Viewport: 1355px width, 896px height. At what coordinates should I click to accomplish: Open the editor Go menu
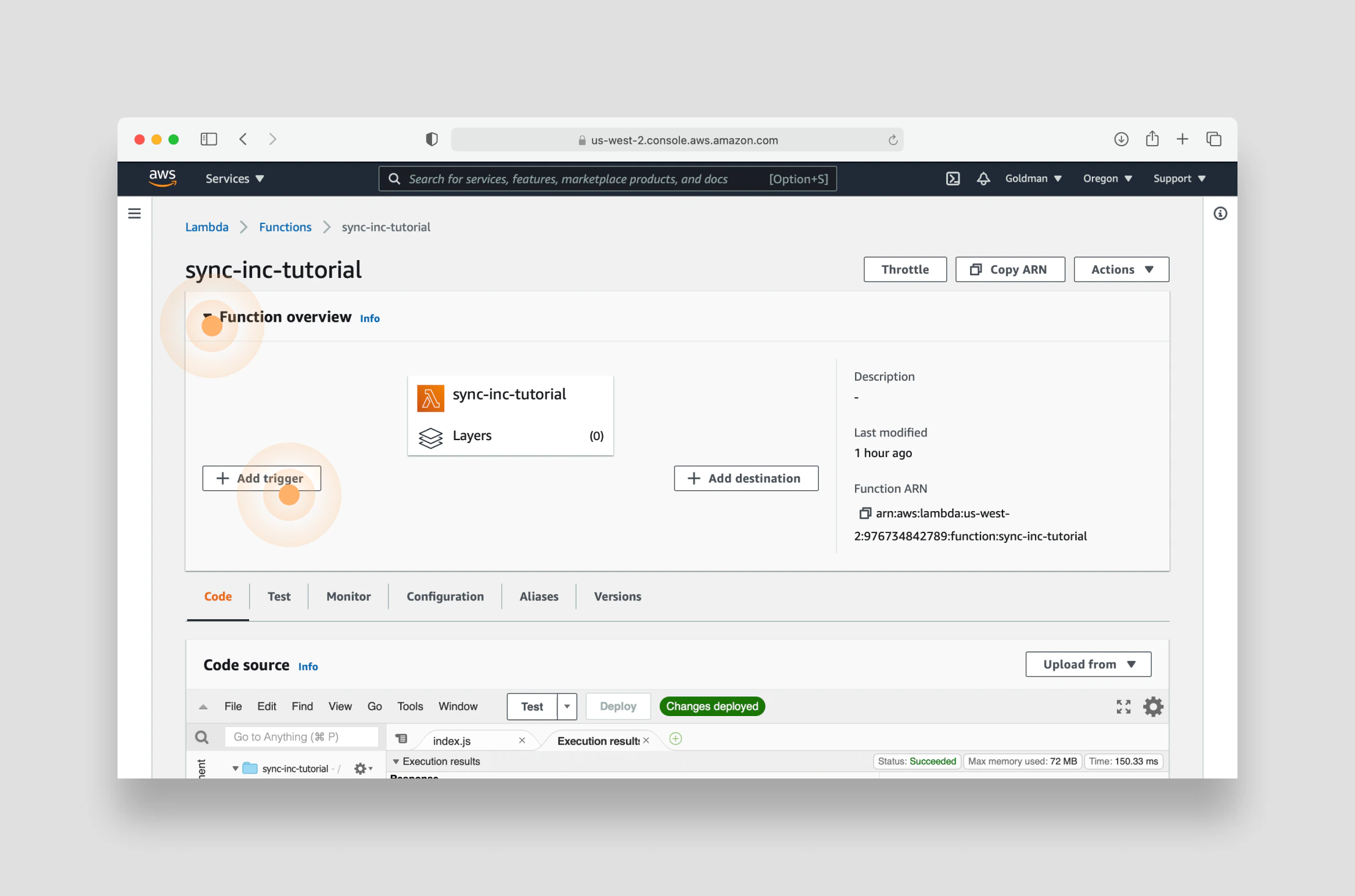(375, 706)
